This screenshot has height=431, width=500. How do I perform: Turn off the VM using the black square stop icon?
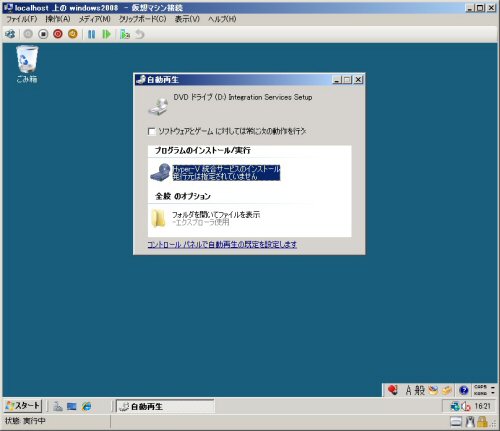pos(43,34)
